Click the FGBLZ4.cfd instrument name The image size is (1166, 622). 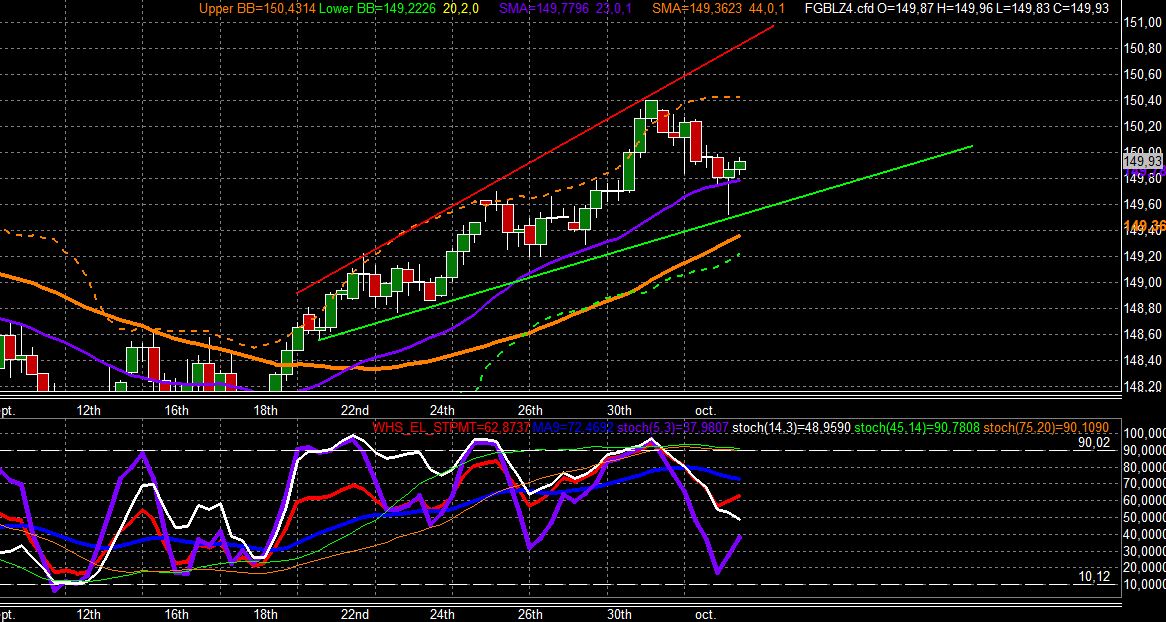pos(842,8)
